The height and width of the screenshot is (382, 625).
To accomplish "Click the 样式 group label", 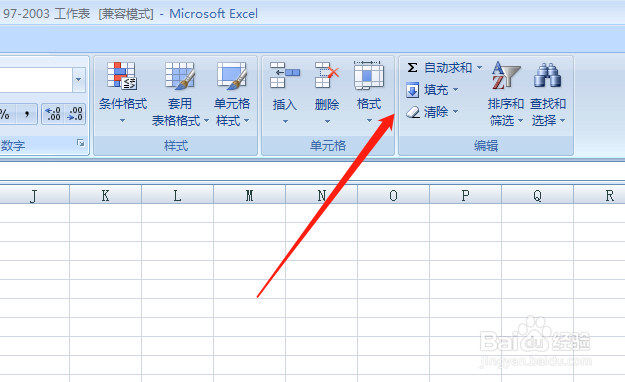I will 176,146.
